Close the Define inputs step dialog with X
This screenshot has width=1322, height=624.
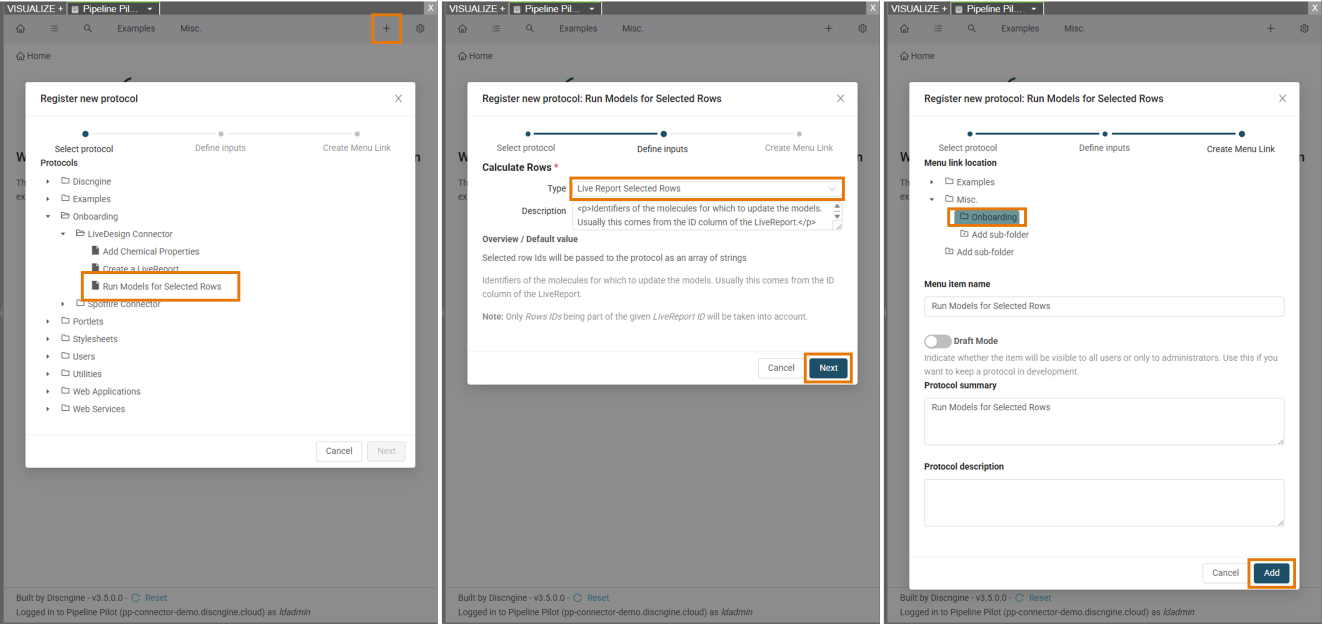coord(840,98)
